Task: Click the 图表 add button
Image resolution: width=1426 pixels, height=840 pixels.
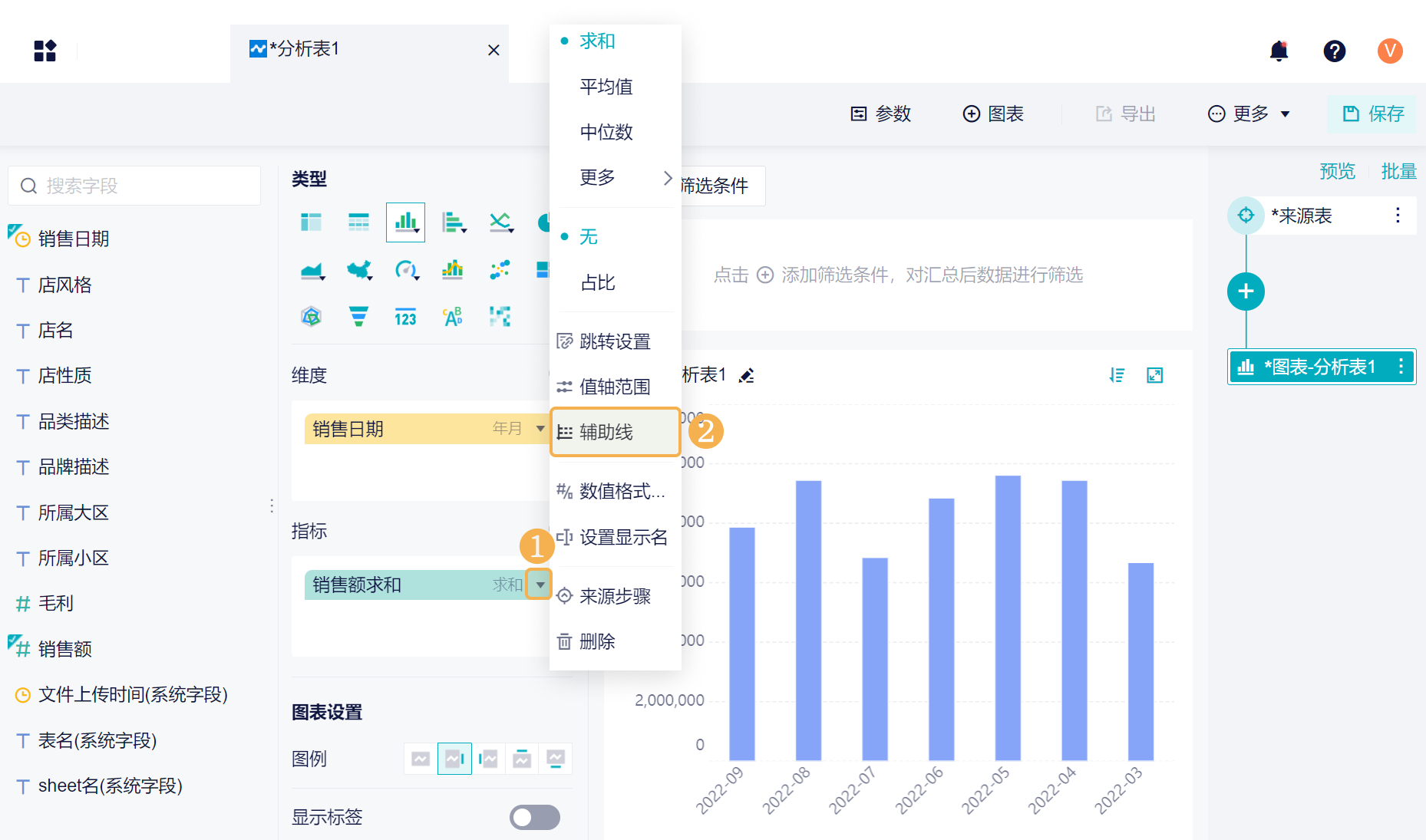Action: [993, 114]
